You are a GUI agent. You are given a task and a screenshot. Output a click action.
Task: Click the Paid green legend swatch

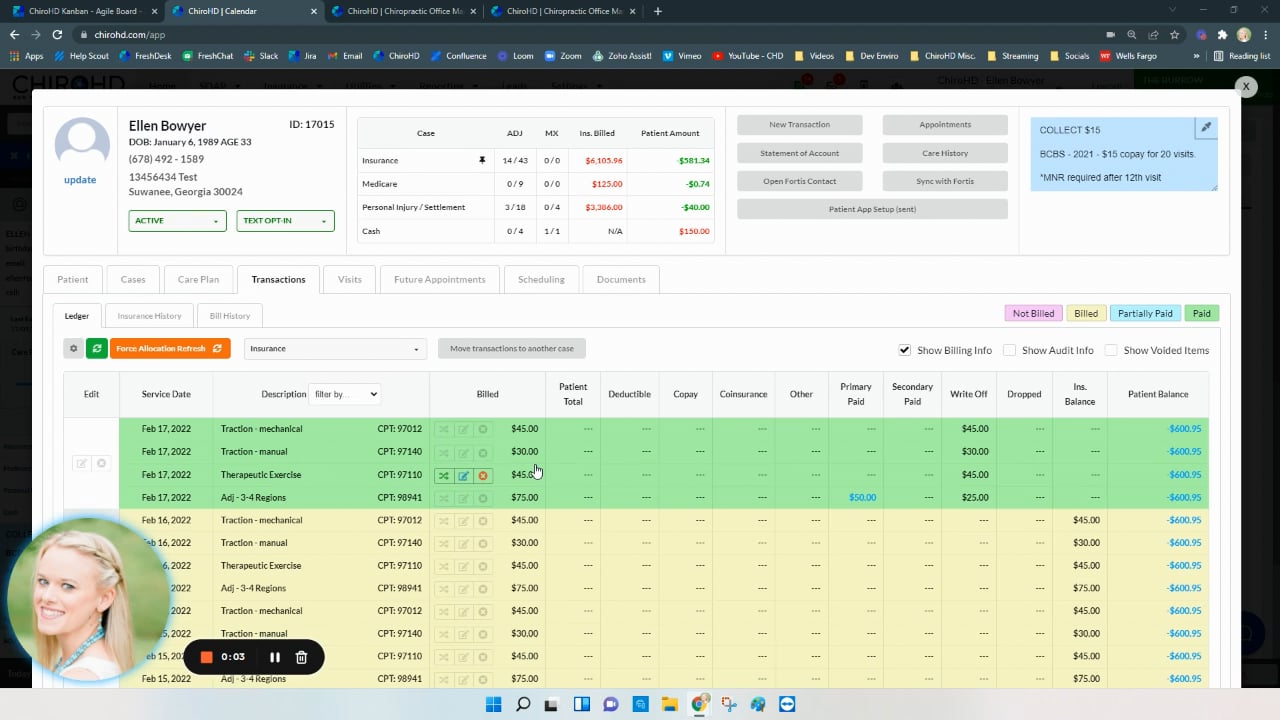[x=1201, y=313]
